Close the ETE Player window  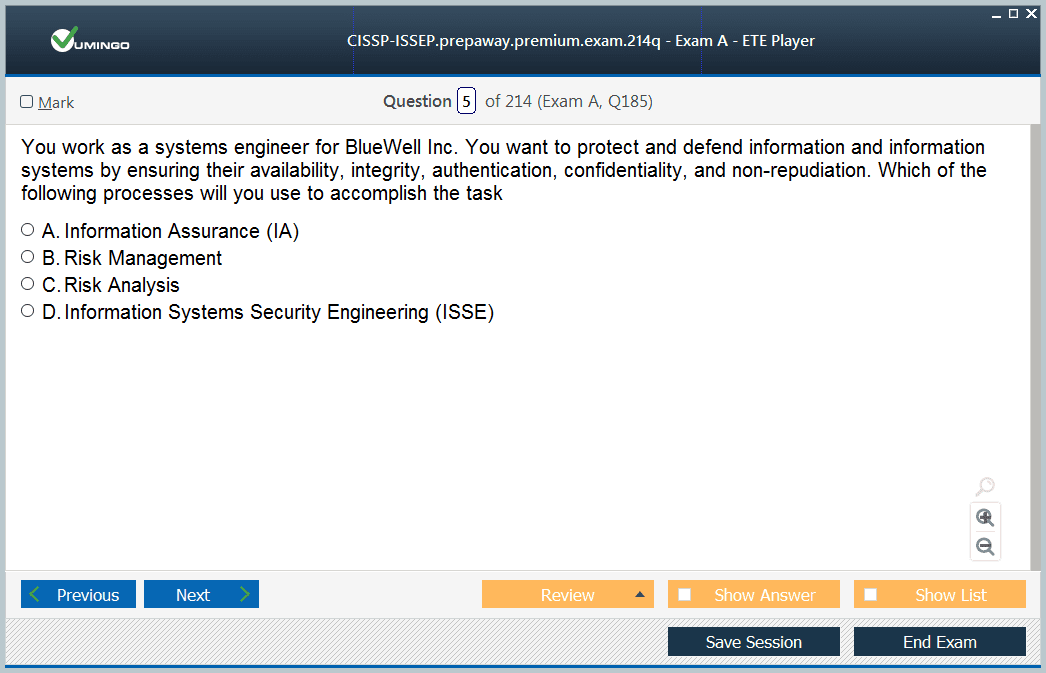click(x=1030, y=13)
